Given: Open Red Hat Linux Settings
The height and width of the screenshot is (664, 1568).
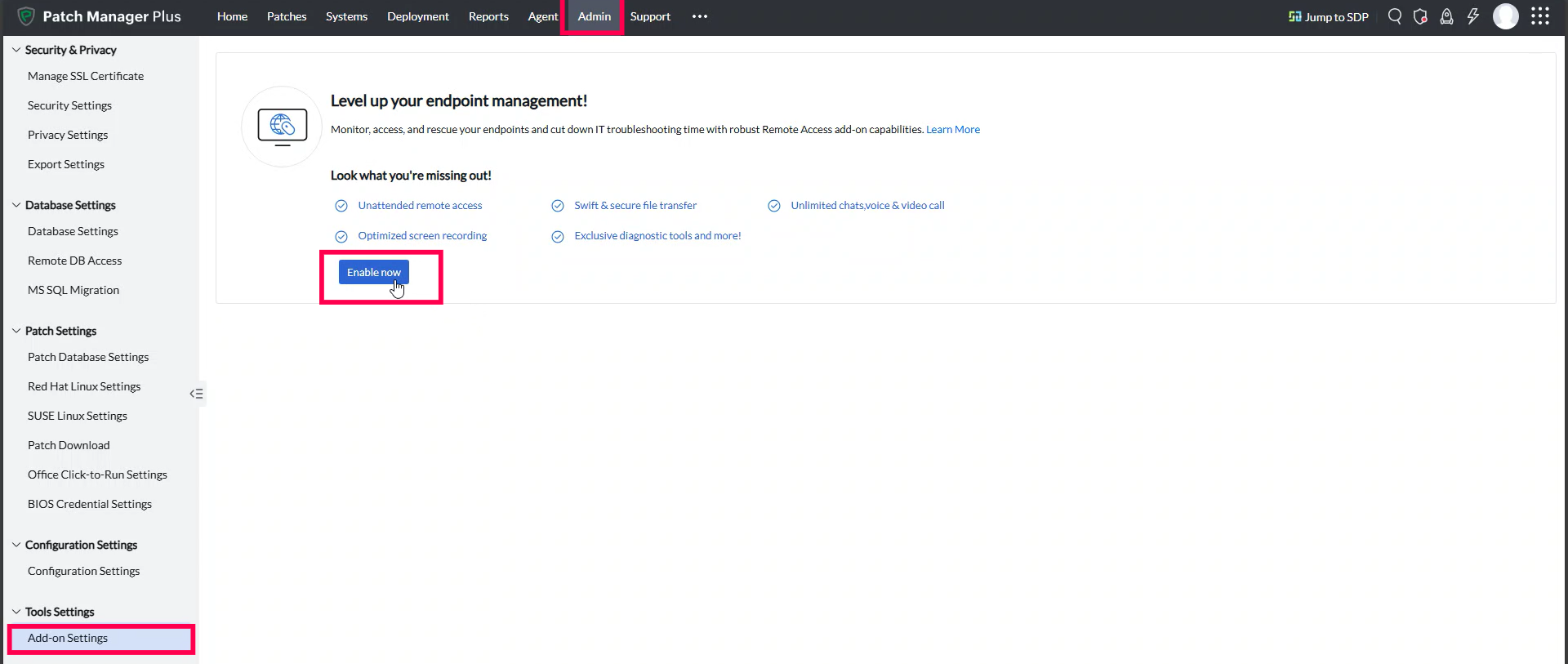Looking at the screenshot, I should 84,386.
